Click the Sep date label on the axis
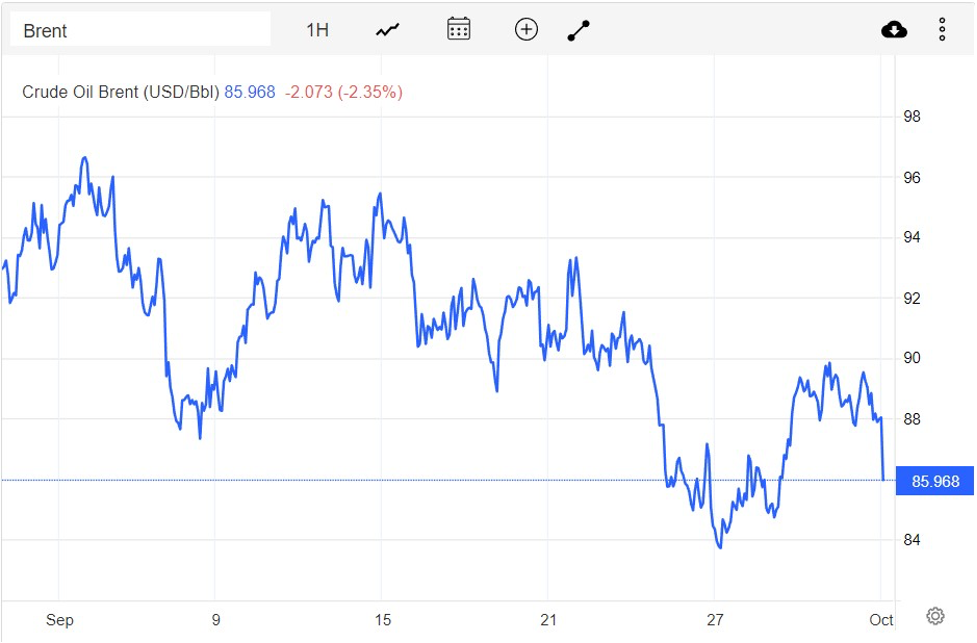Image resolution: width=977 pixels, height=643 pixels. [x=60, y=620]
